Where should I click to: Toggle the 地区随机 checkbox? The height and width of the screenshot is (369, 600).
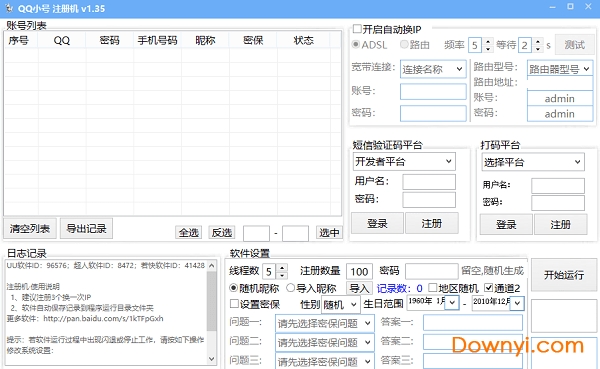coord(433,287)
